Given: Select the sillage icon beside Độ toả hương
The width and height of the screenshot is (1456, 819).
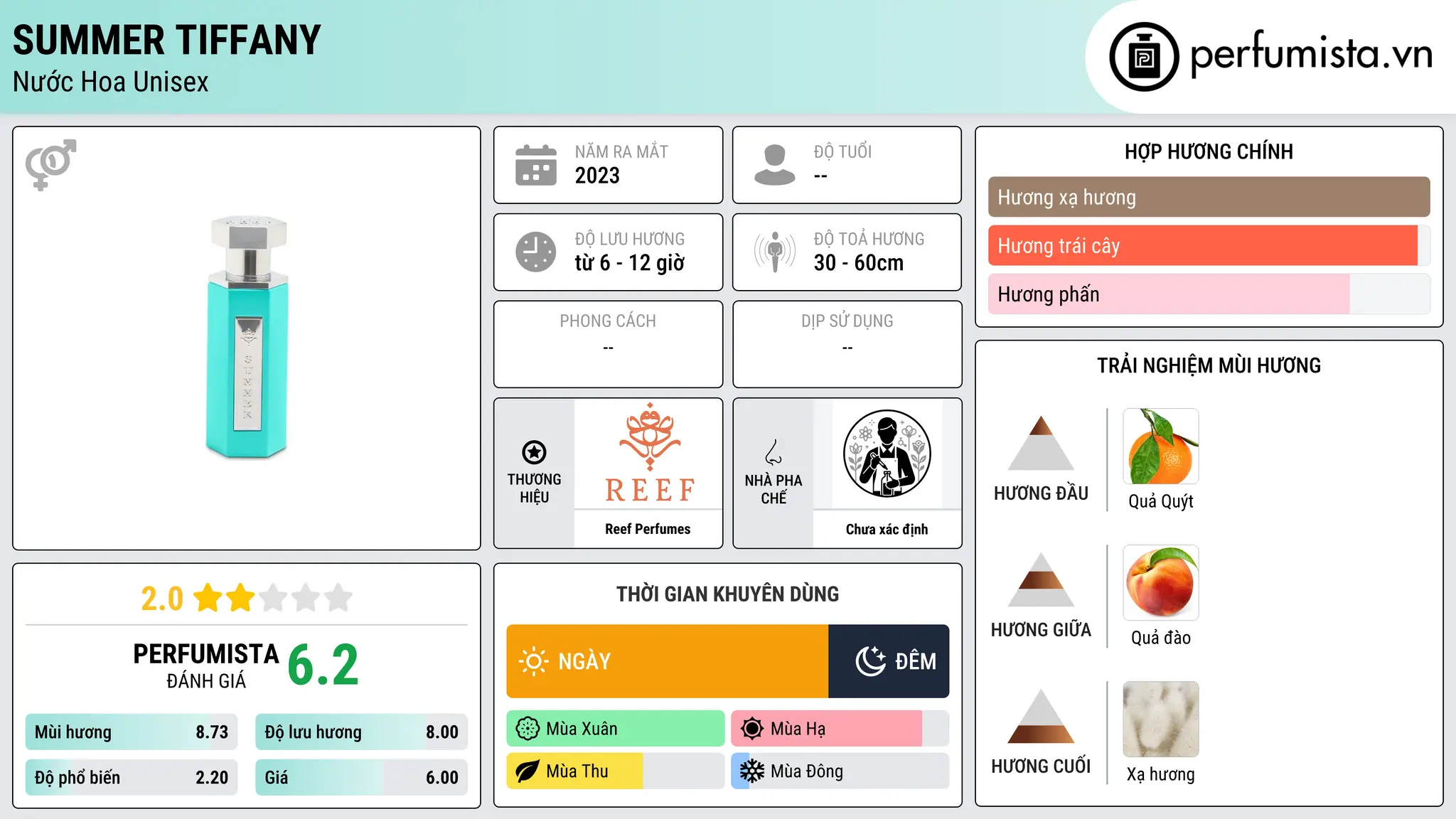Looking at the screenshot, I should pyautogui.click(x=775, y=252).
